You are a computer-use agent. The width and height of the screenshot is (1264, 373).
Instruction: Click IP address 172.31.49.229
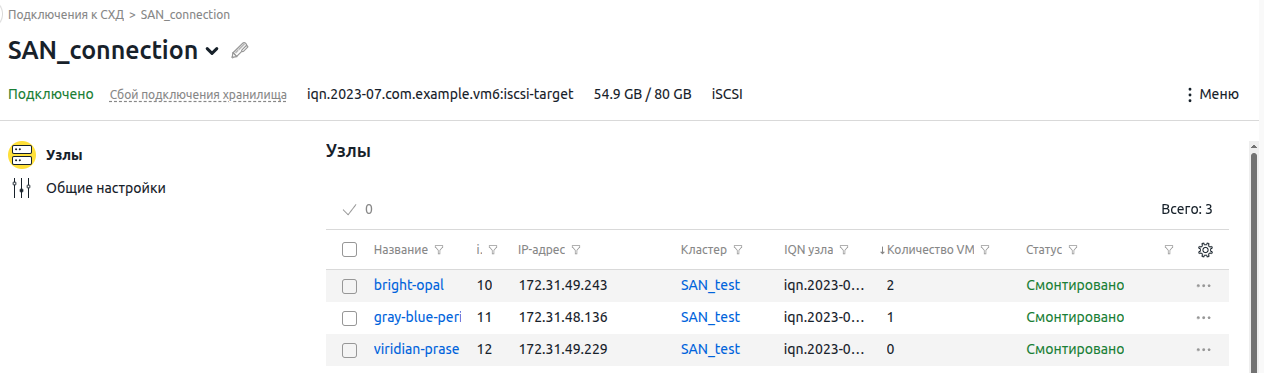pos(563,349)
